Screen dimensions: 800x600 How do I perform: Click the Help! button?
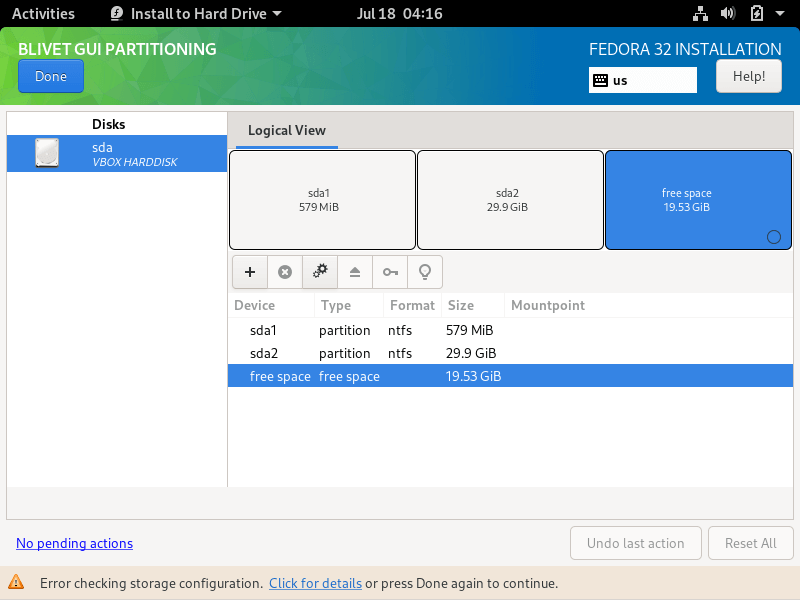point(749,76)
